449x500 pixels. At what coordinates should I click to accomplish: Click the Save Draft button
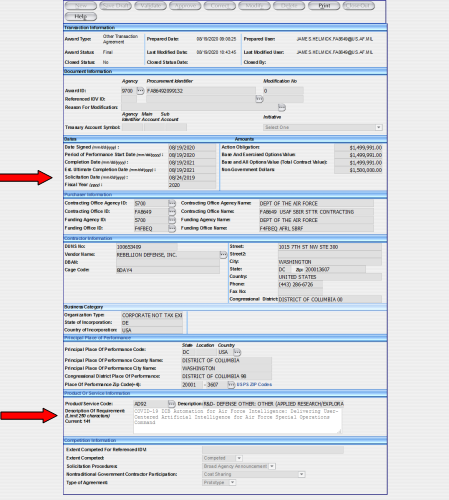(x=115, y=6)
